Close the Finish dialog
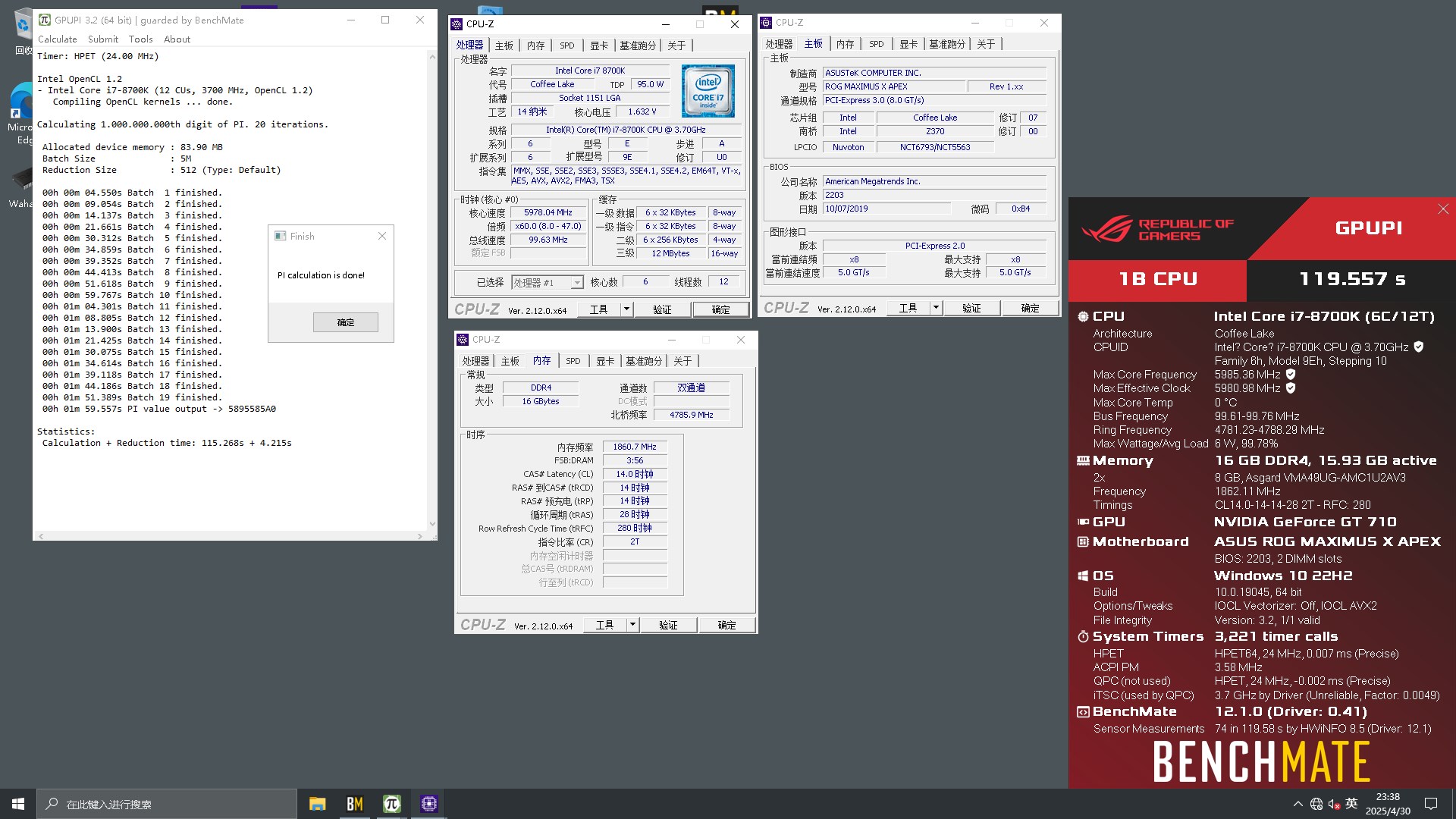Image resolution: width=1456 pixels, height=819 pixels. tap(382, 237)
